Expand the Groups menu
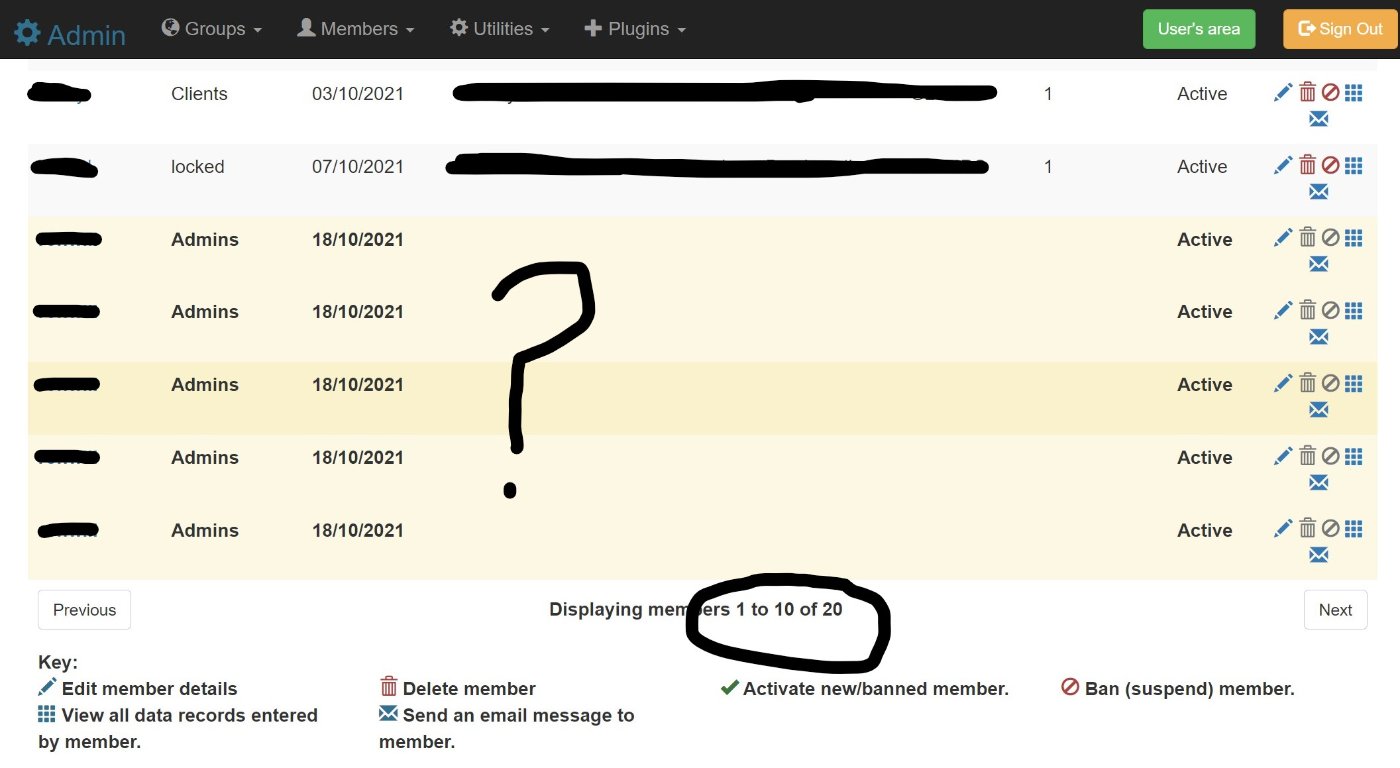Image resolution: width=1400 pixels, height=768 pixels. (x=211, y=29)
